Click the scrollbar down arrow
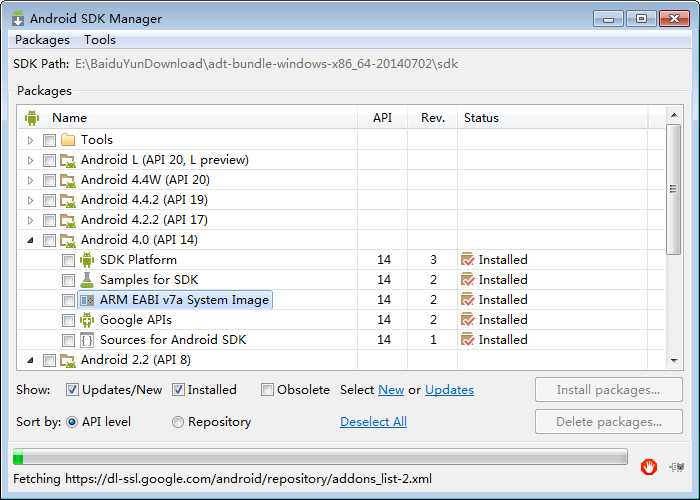This screenshot has width=700, height=500. point(674,360)
